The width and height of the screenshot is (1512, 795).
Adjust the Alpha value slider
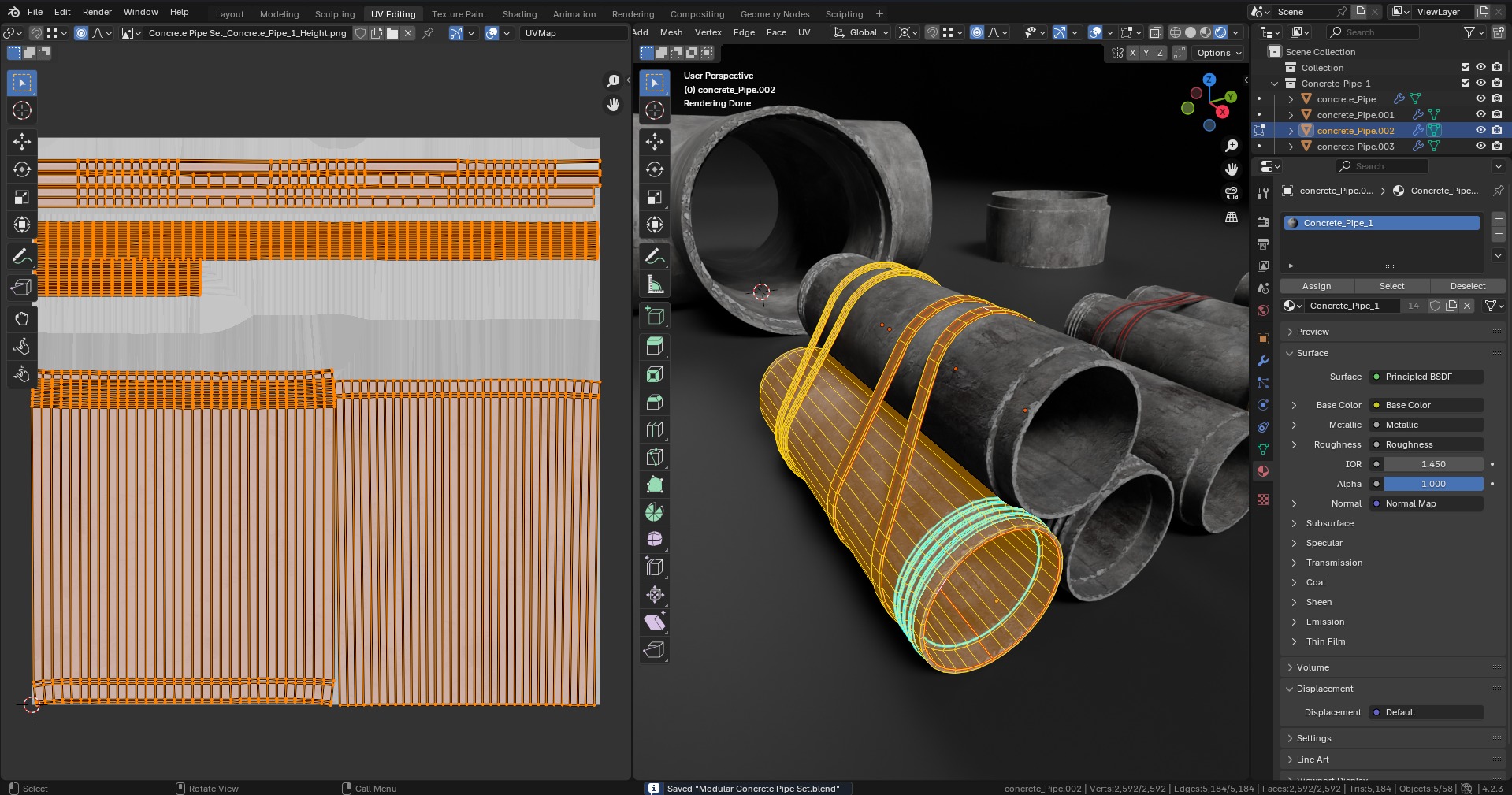point(1433,484)
